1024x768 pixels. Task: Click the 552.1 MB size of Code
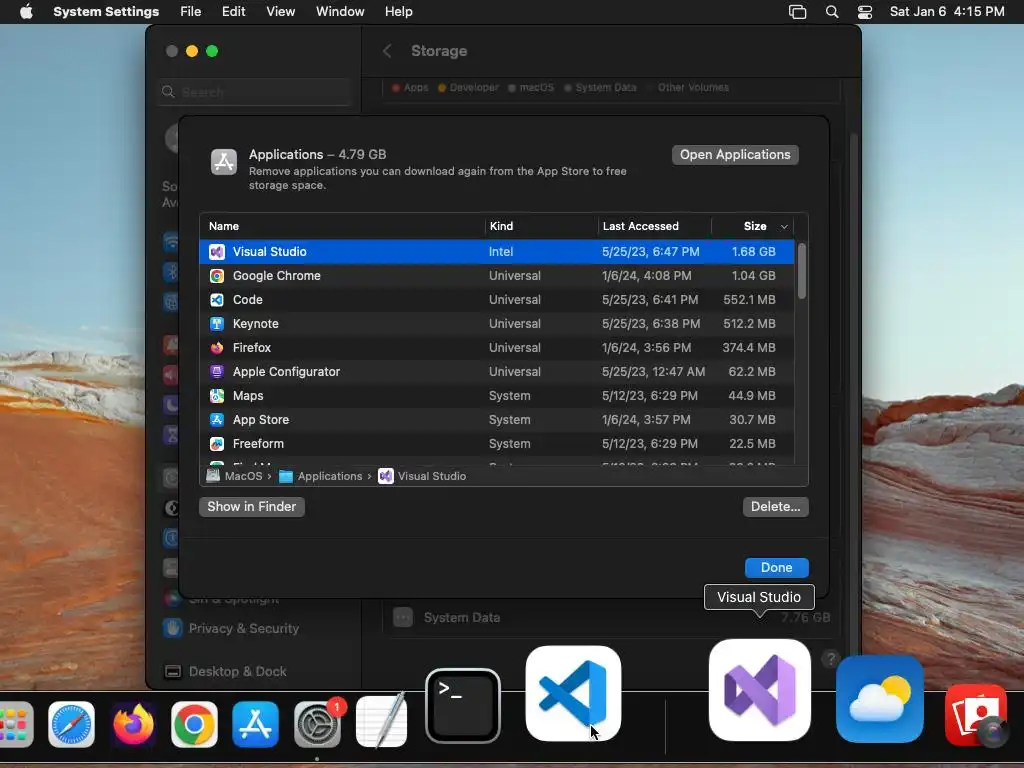point(749,300)
